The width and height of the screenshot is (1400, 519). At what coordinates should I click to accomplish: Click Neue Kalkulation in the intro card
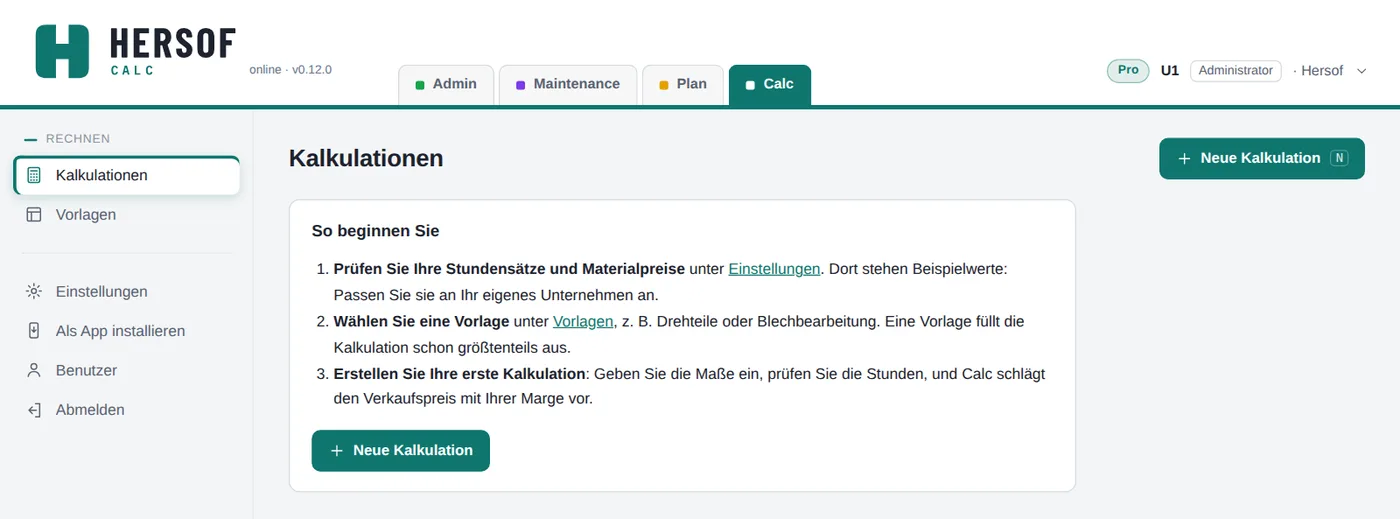pos(401,450)
